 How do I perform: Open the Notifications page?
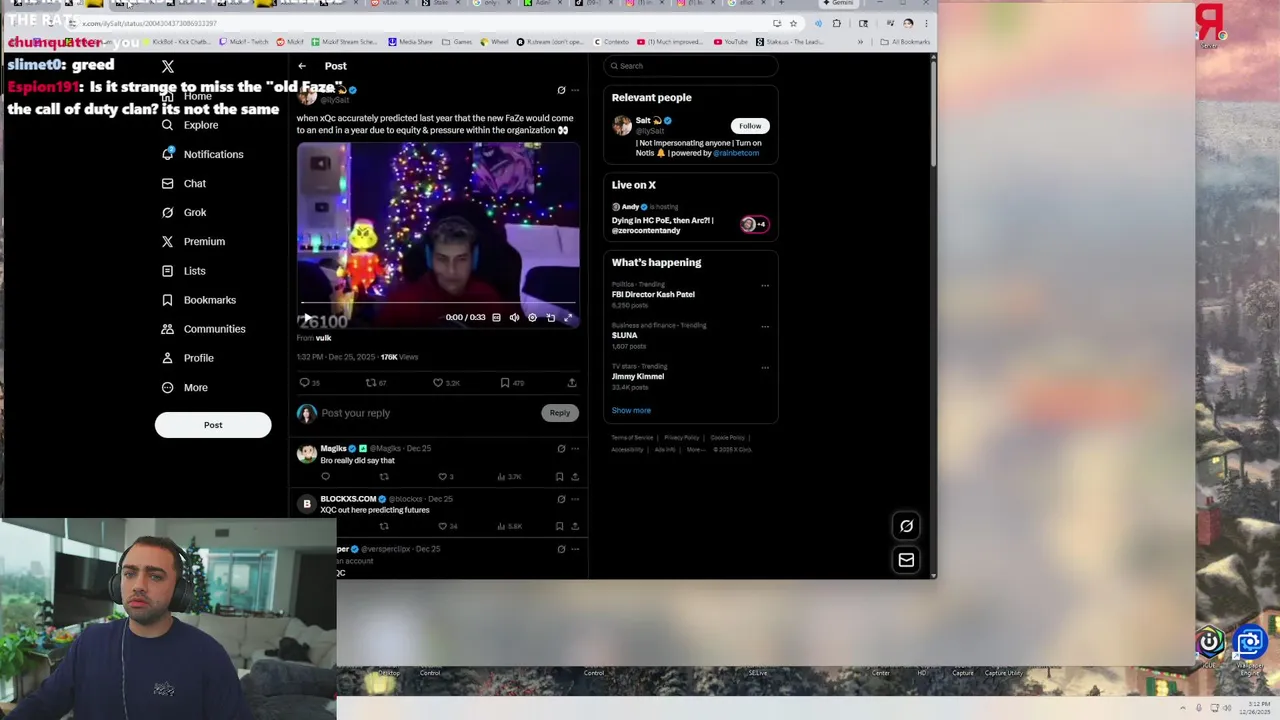click(x=203, y=154)
